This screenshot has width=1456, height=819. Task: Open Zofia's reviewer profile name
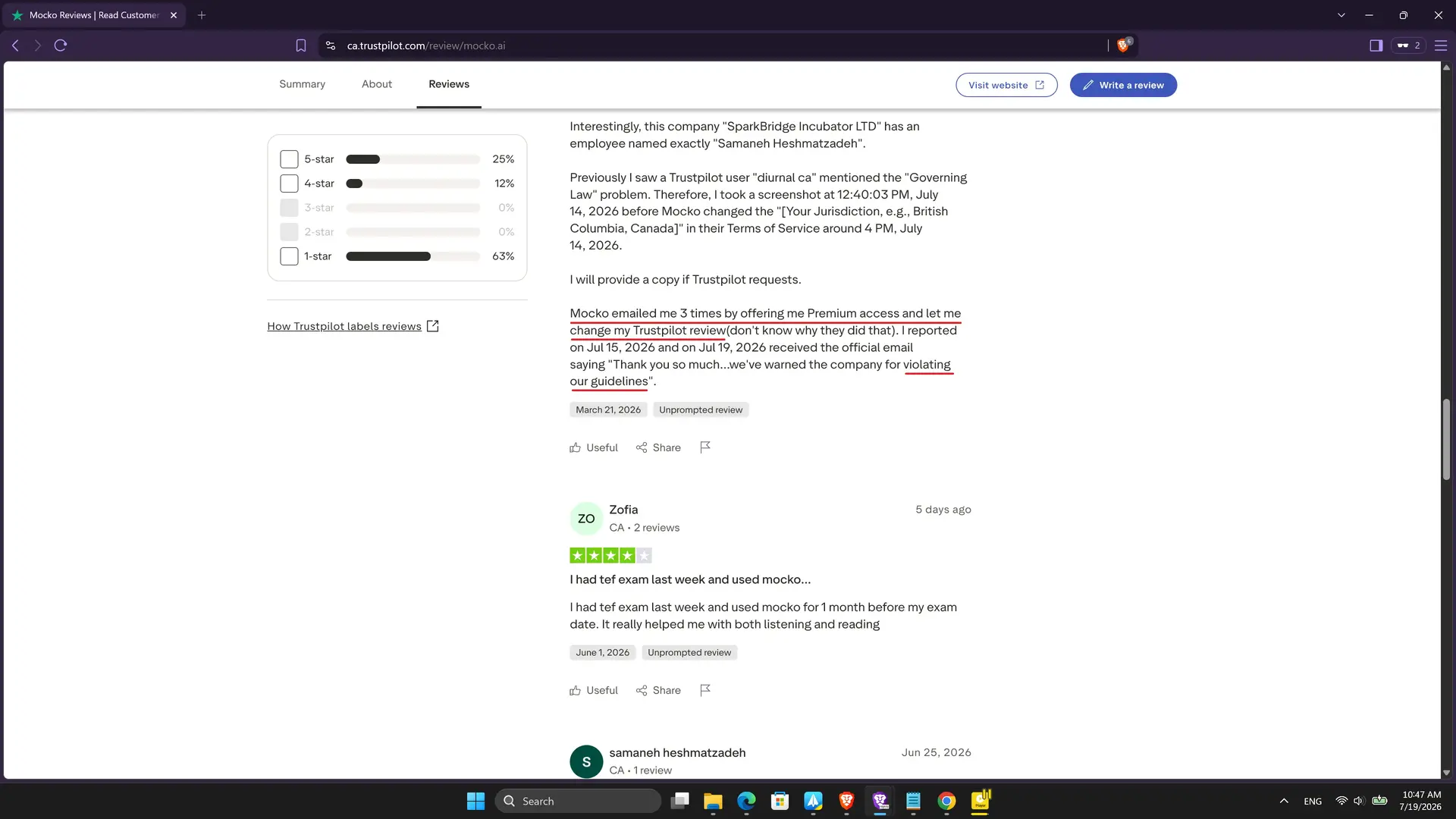click(623, 510)
